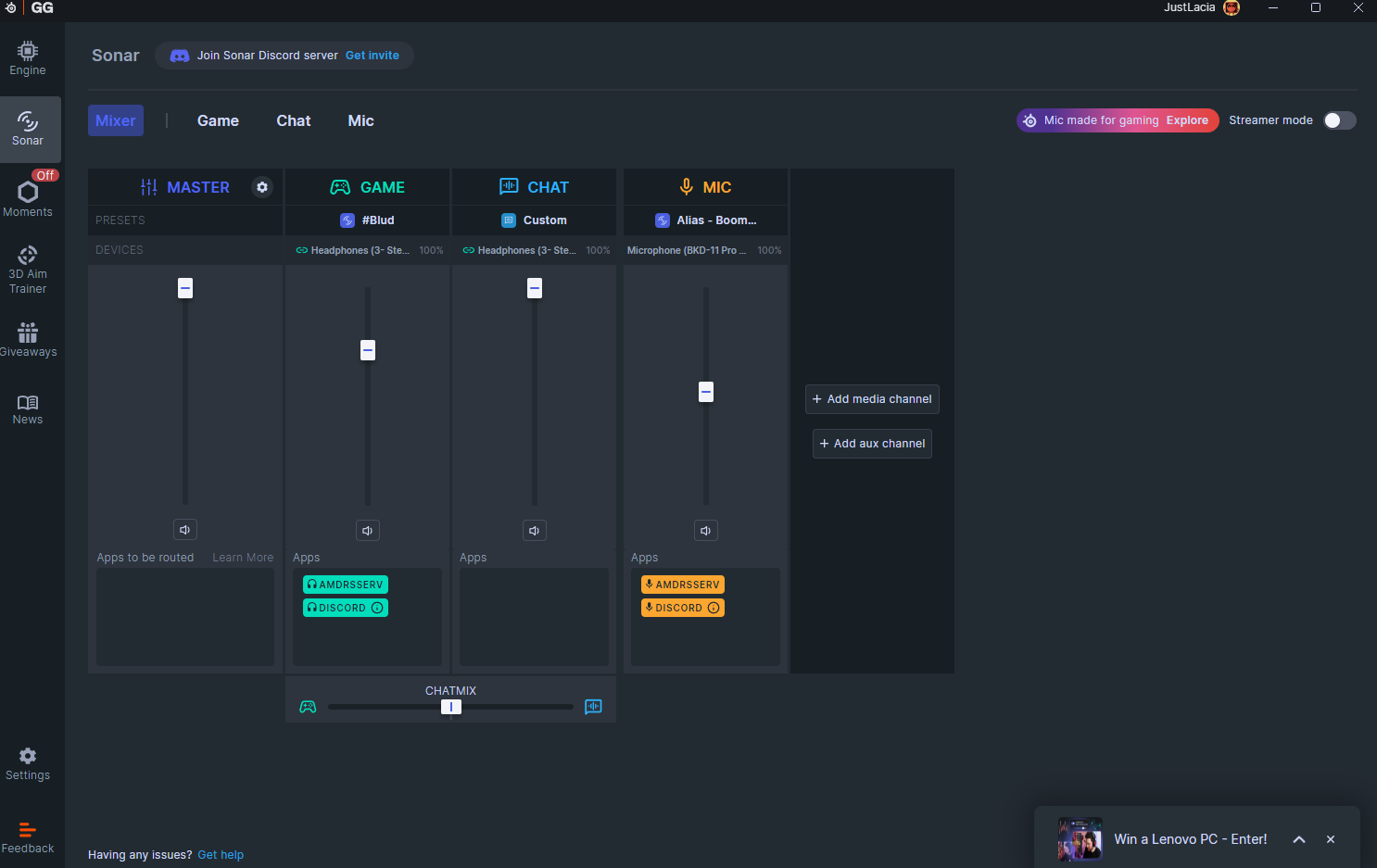
Task: Select AMDRSSERV app tag in Game channel
Action: (x=346, y=585)
